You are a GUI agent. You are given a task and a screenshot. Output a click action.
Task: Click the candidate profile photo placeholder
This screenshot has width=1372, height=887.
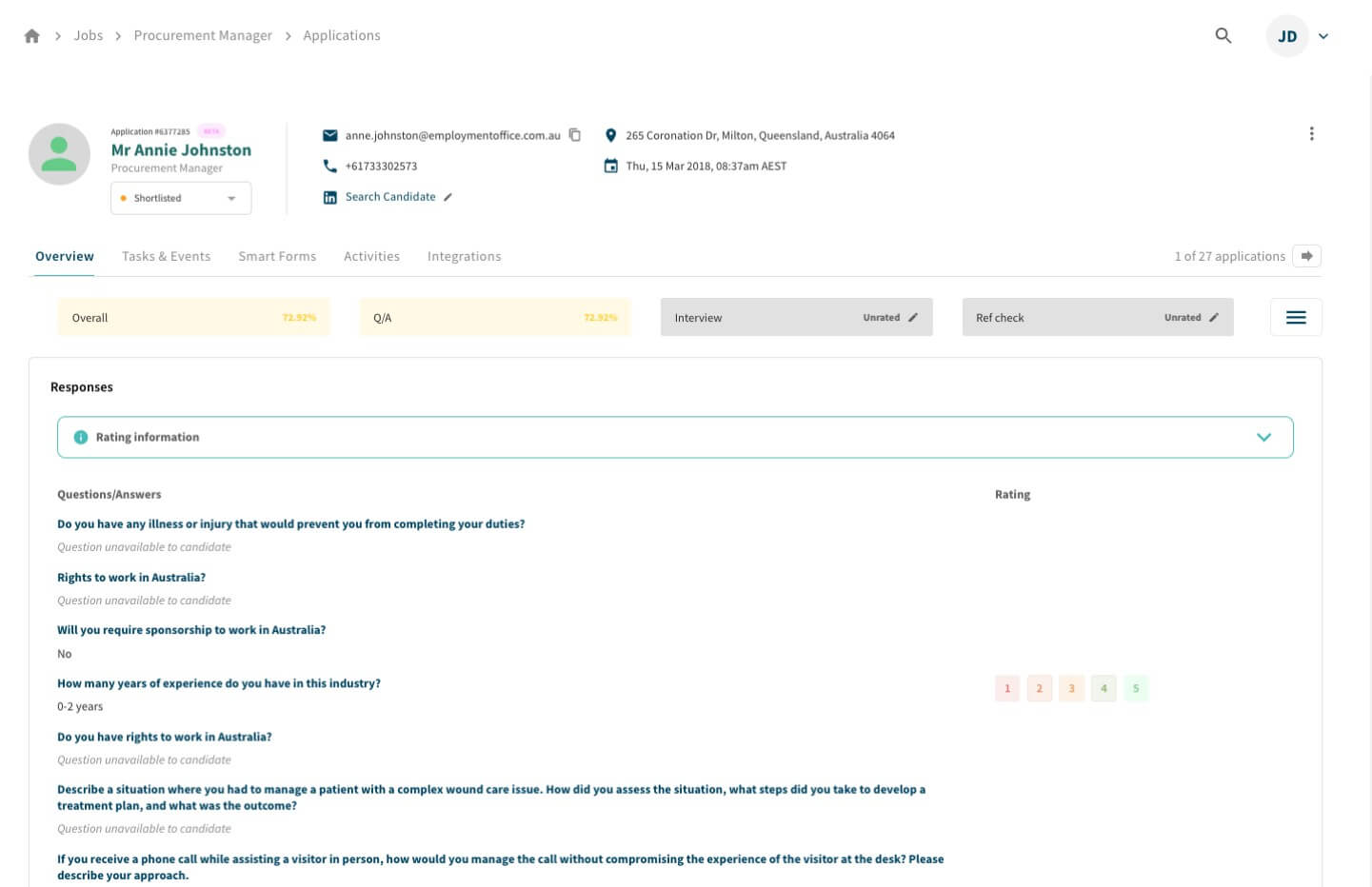pos(59,153)
